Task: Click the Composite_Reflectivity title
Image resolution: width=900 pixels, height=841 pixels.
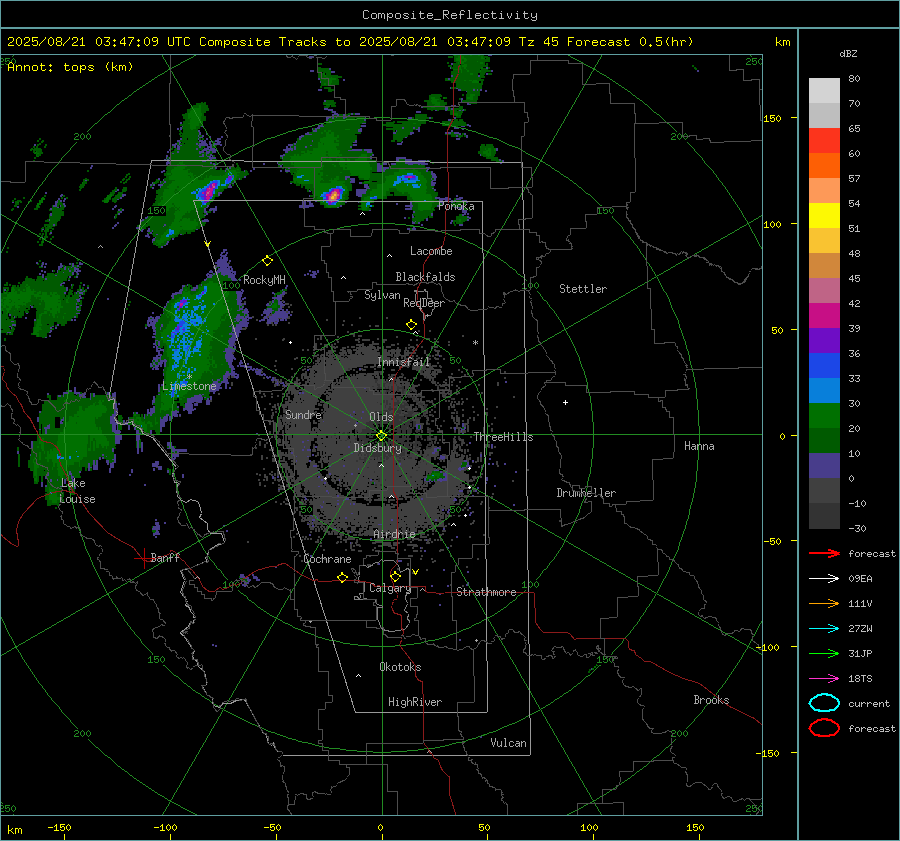Action: coord(449,15)
